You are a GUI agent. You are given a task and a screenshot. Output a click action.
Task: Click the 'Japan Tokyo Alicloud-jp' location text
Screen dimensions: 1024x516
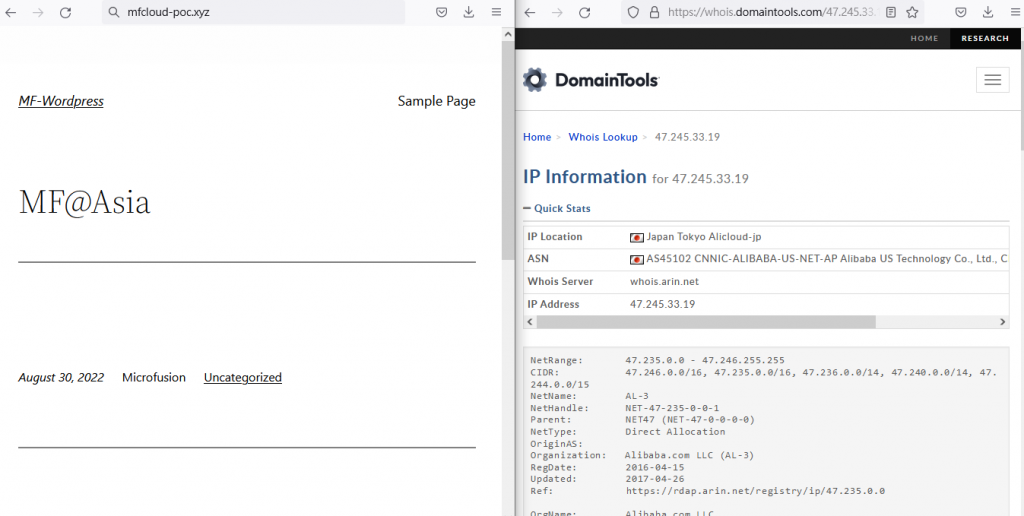click(x=704, y=237)
